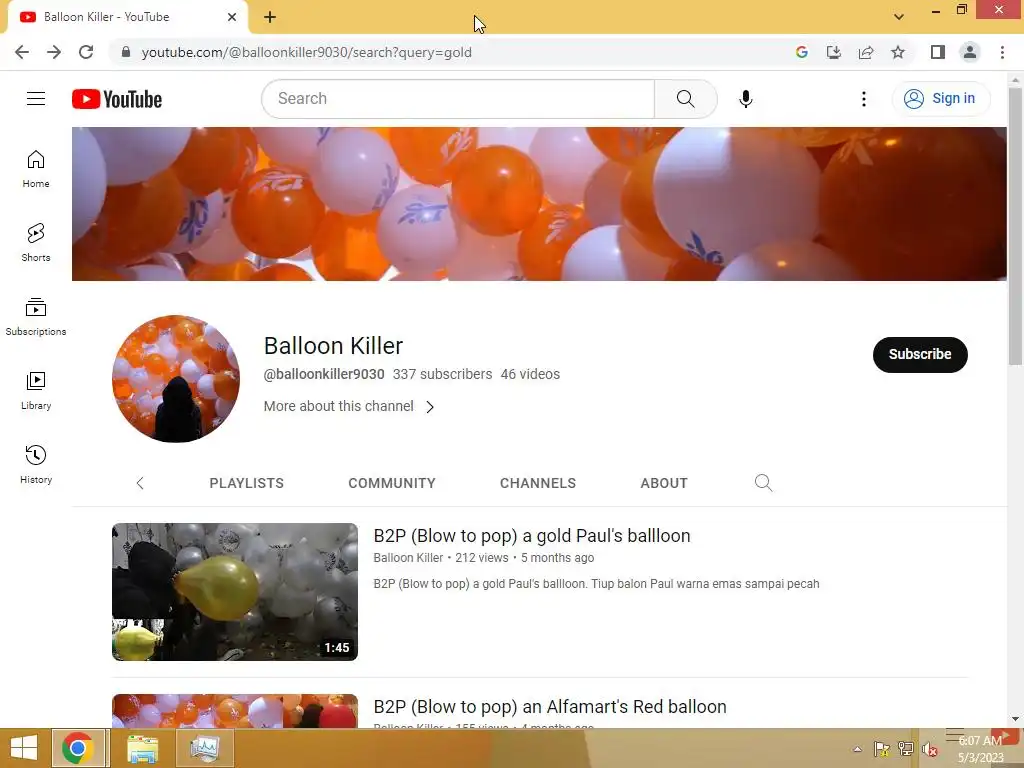The image size is (1024, 768).
Task: Switch to the ABOUT tab
Action: [x=664, y=483]
